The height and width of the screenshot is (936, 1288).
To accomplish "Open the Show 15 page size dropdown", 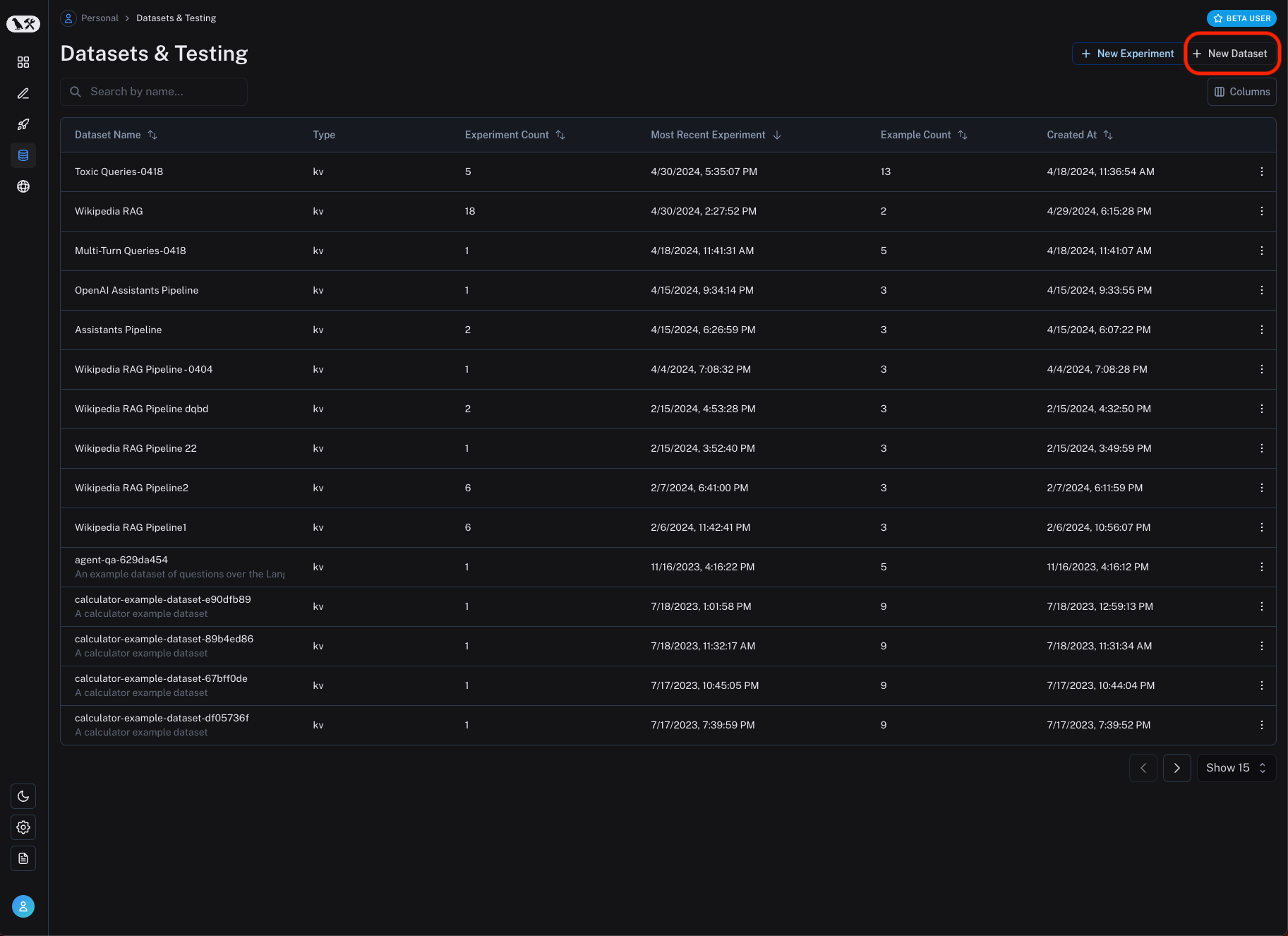I will pos(1236,768).
